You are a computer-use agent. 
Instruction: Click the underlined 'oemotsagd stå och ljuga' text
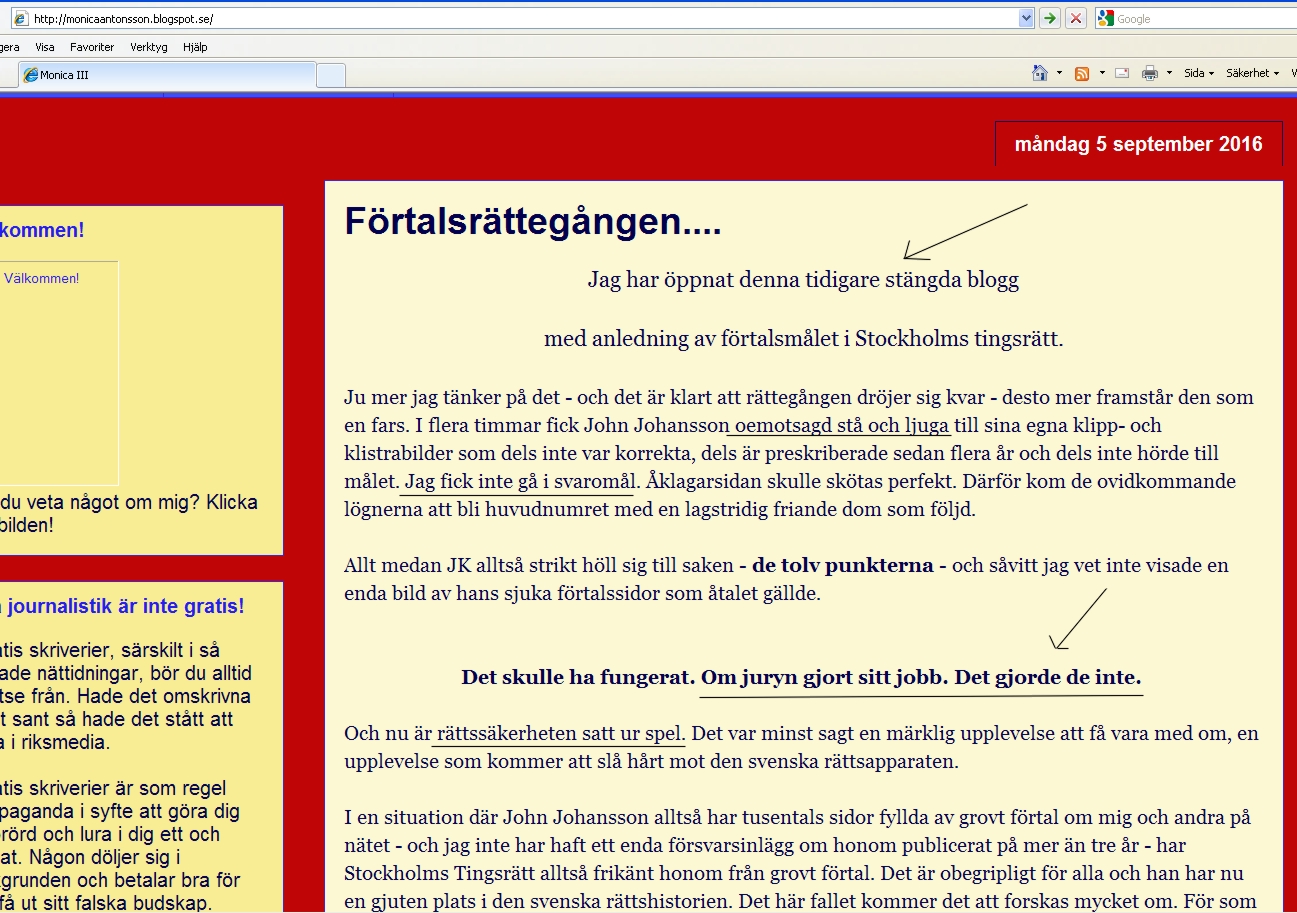841,425
